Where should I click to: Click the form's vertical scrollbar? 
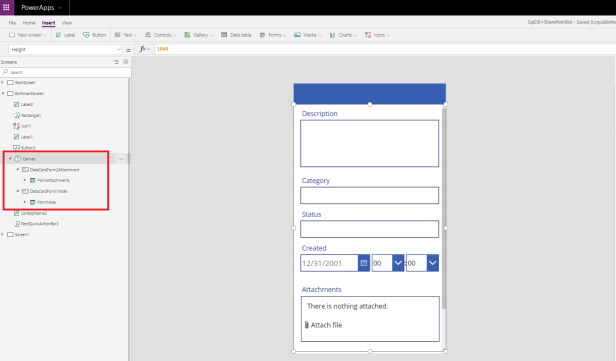tap(444, 208)
